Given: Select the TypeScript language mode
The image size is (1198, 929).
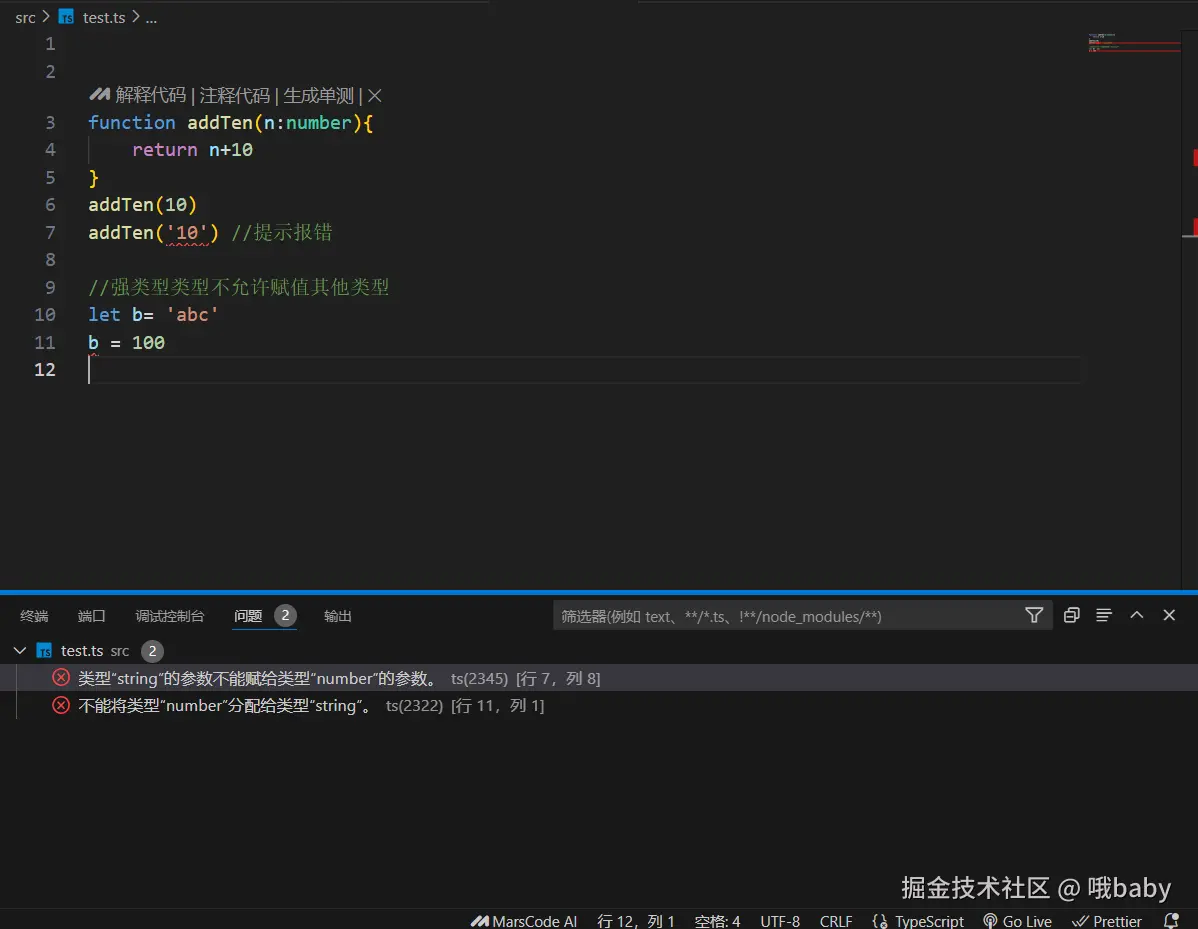Looking at the screenshot, I should pos(929,921).
